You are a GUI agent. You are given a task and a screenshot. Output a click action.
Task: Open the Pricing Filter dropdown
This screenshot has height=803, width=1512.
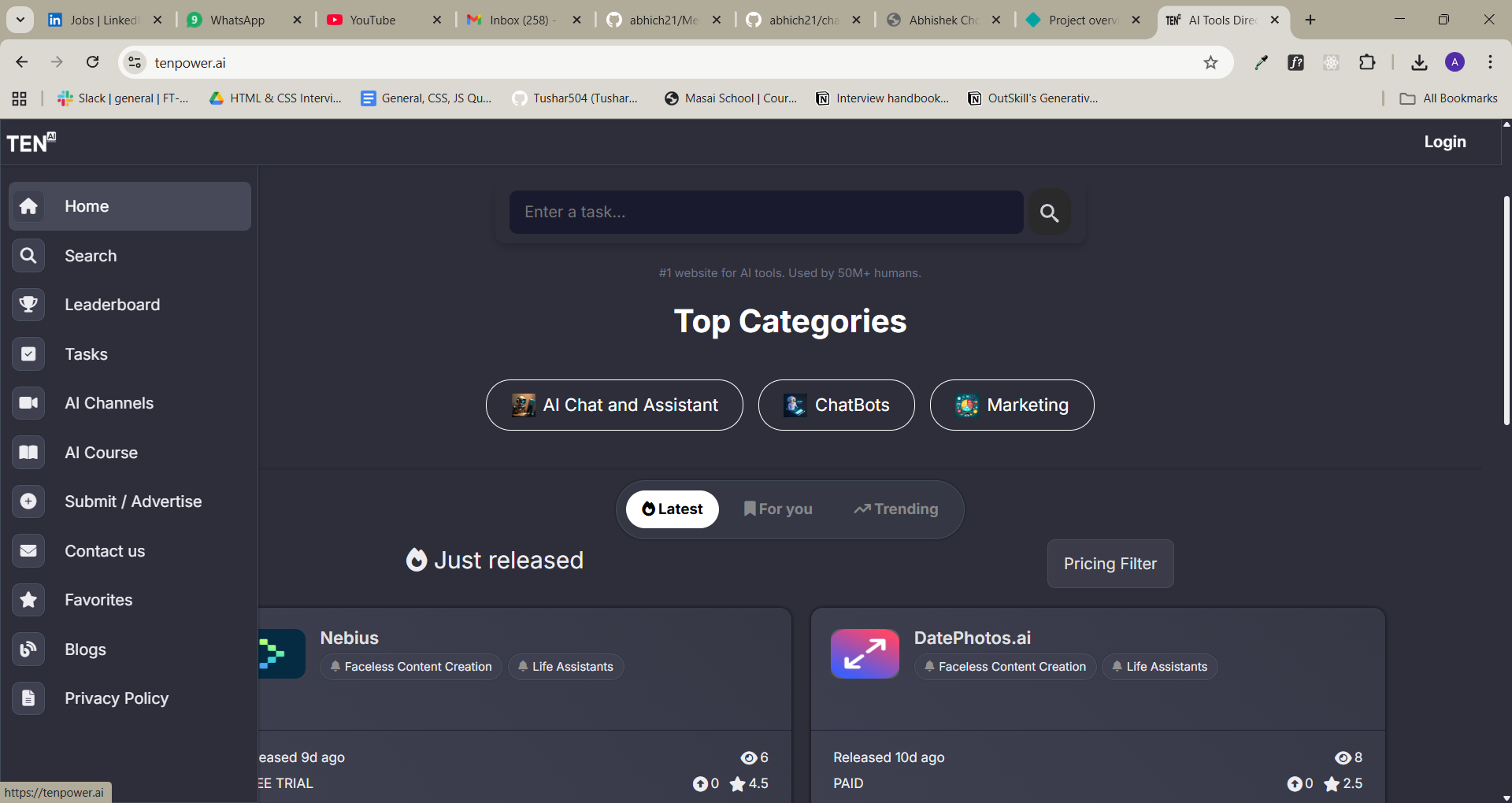[x=1110, y=564]
